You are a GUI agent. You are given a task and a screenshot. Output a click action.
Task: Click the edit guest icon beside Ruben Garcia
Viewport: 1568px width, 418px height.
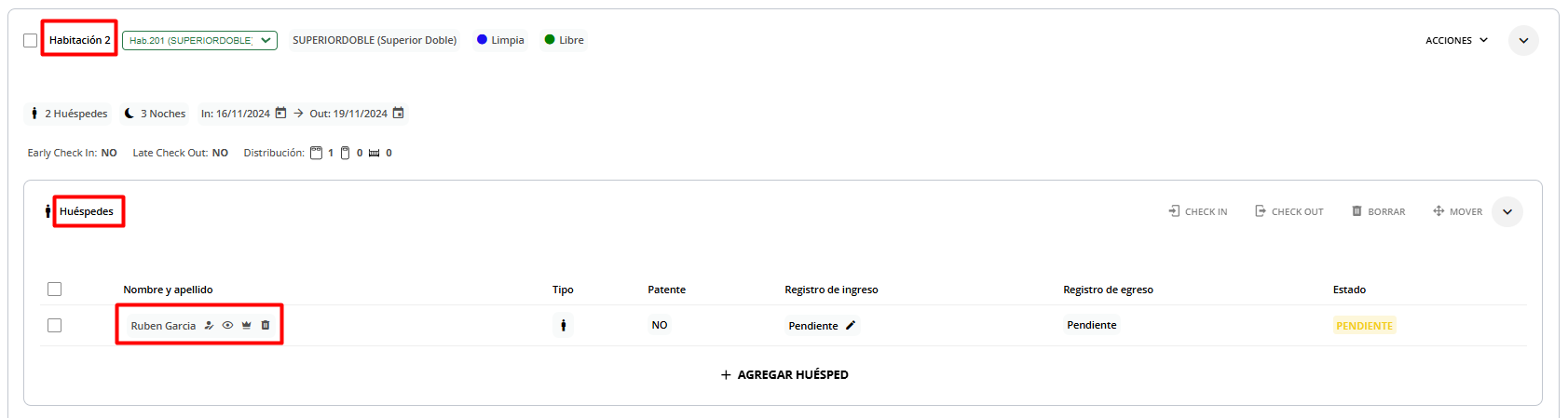[x=209, y=326]
